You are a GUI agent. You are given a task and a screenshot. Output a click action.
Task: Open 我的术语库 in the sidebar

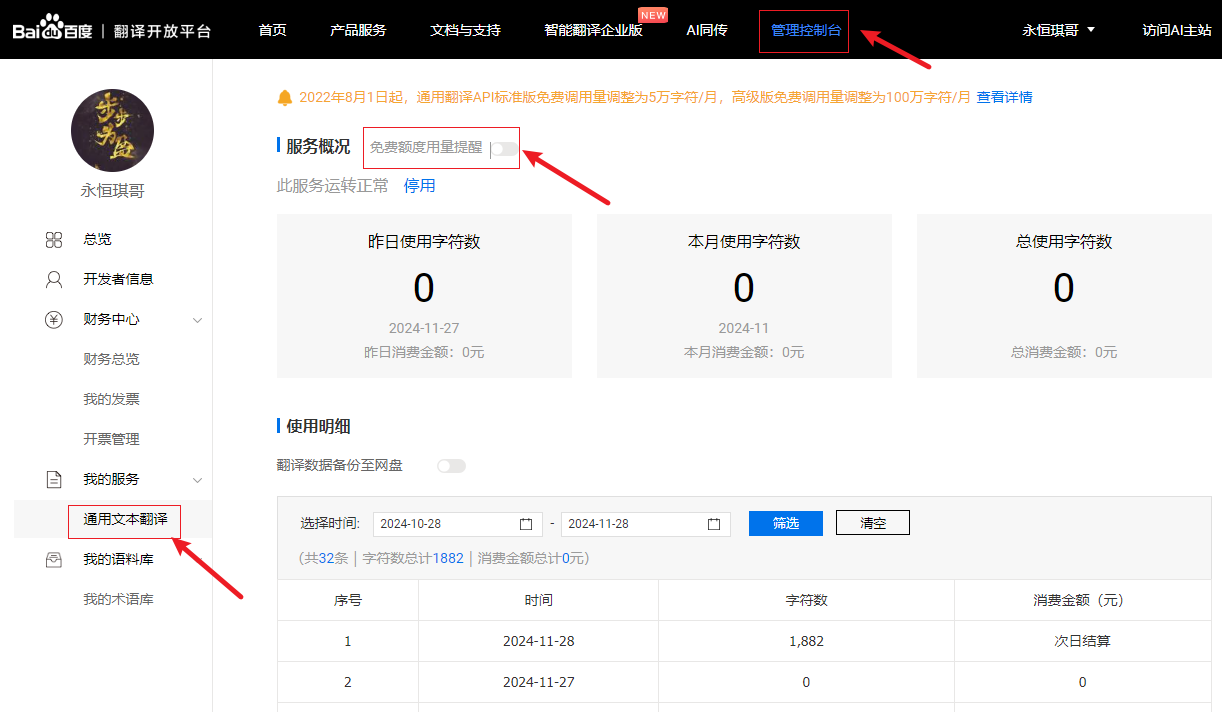[118, 600]
